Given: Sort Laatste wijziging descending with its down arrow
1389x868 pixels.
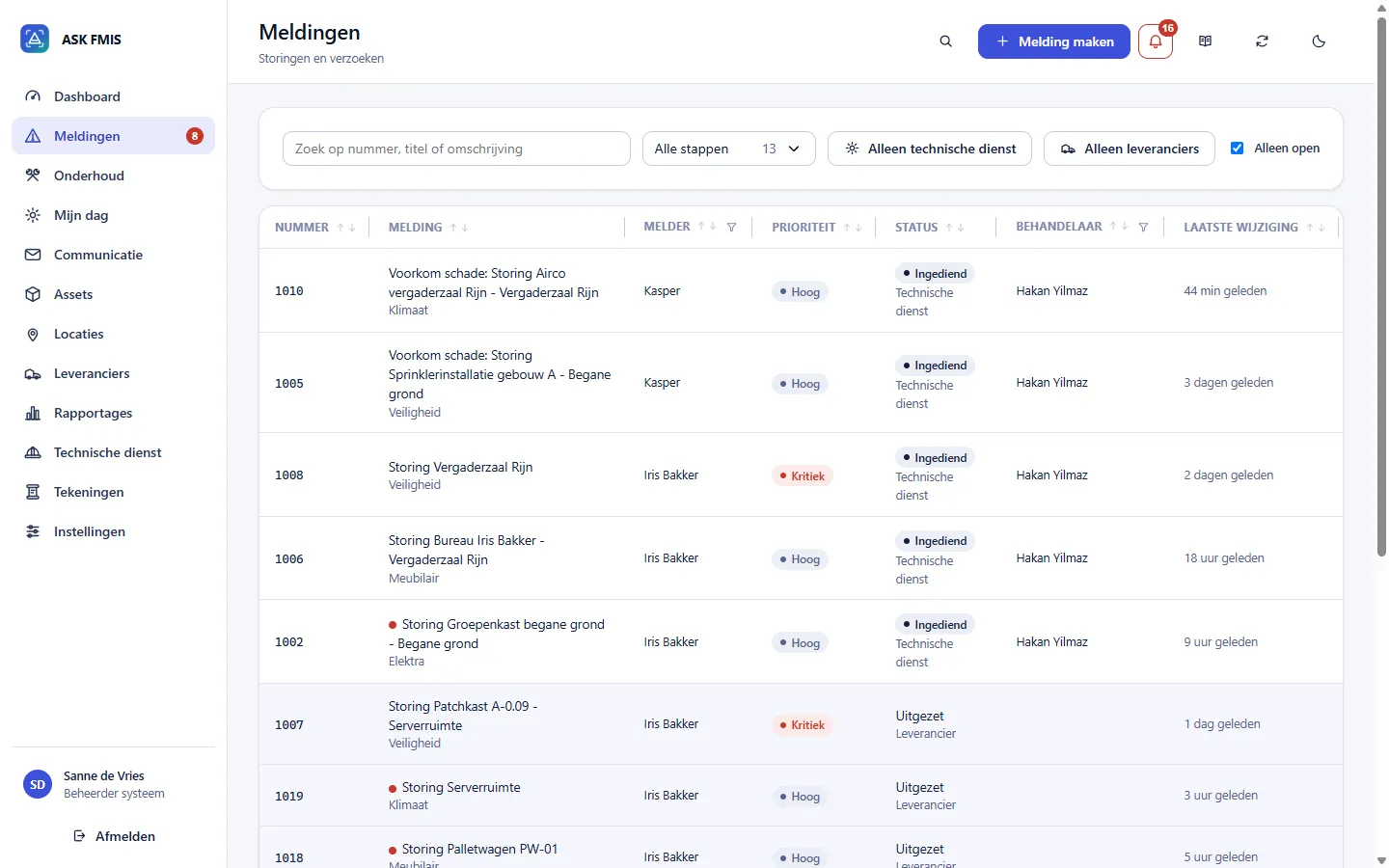Looking at the screenshot, I should [x=1321, y=228].
